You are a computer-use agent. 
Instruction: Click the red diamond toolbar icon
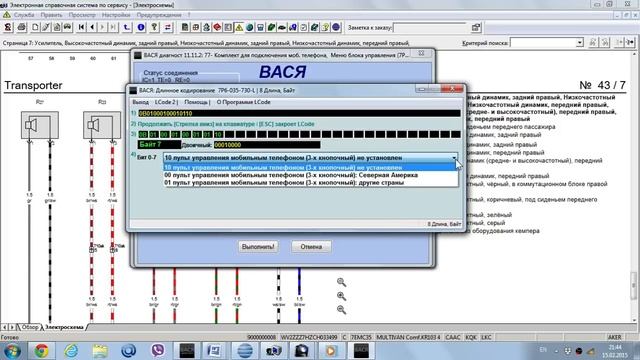tap(217, 27)
